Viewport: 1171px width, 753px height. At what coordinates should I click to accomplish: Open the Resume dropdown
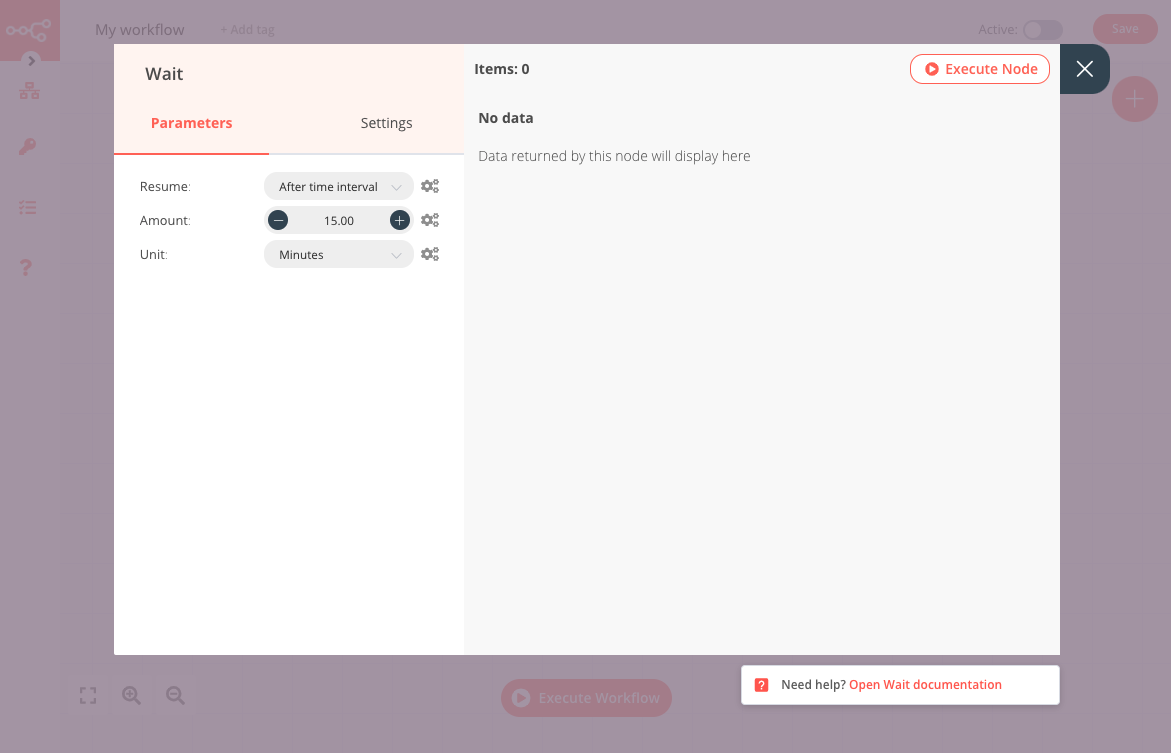[338, 187]
